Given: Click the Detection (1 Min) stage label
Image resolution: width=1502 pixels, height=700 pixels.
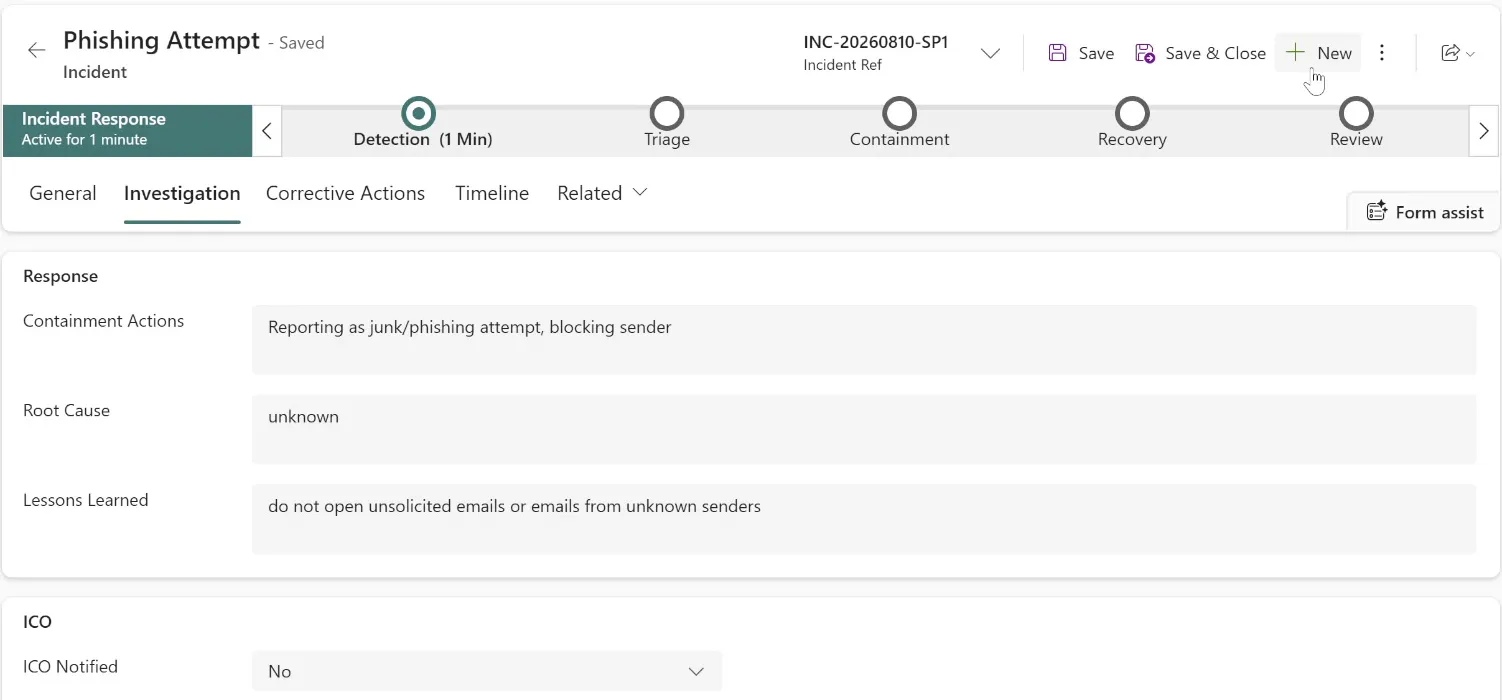Looking at the screenshot, I should click(423, 139).
